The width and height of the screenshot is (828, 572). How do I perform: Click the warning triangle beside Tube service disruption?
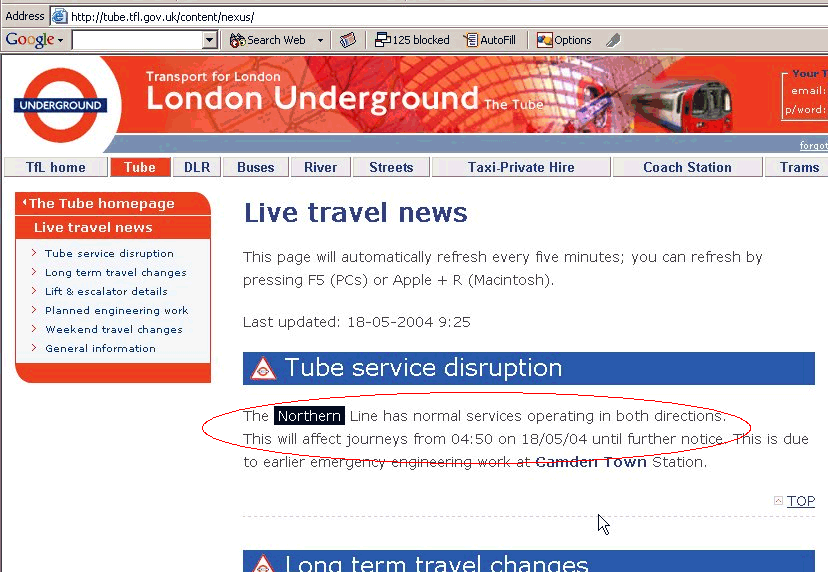[263, 368]
